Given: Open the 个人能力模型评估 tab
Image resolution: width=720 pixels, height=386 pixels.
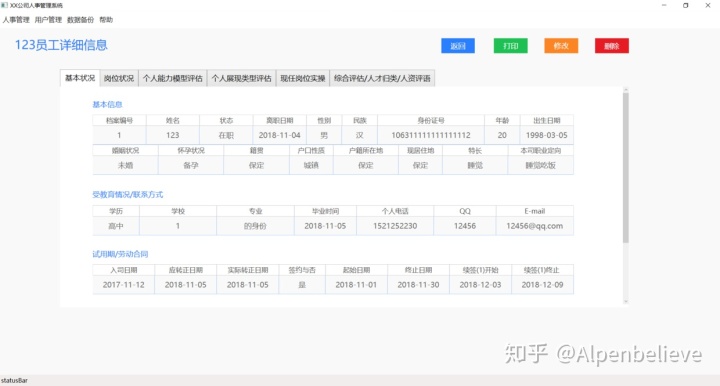Looking at the screenshot, I should click(173, 78).
